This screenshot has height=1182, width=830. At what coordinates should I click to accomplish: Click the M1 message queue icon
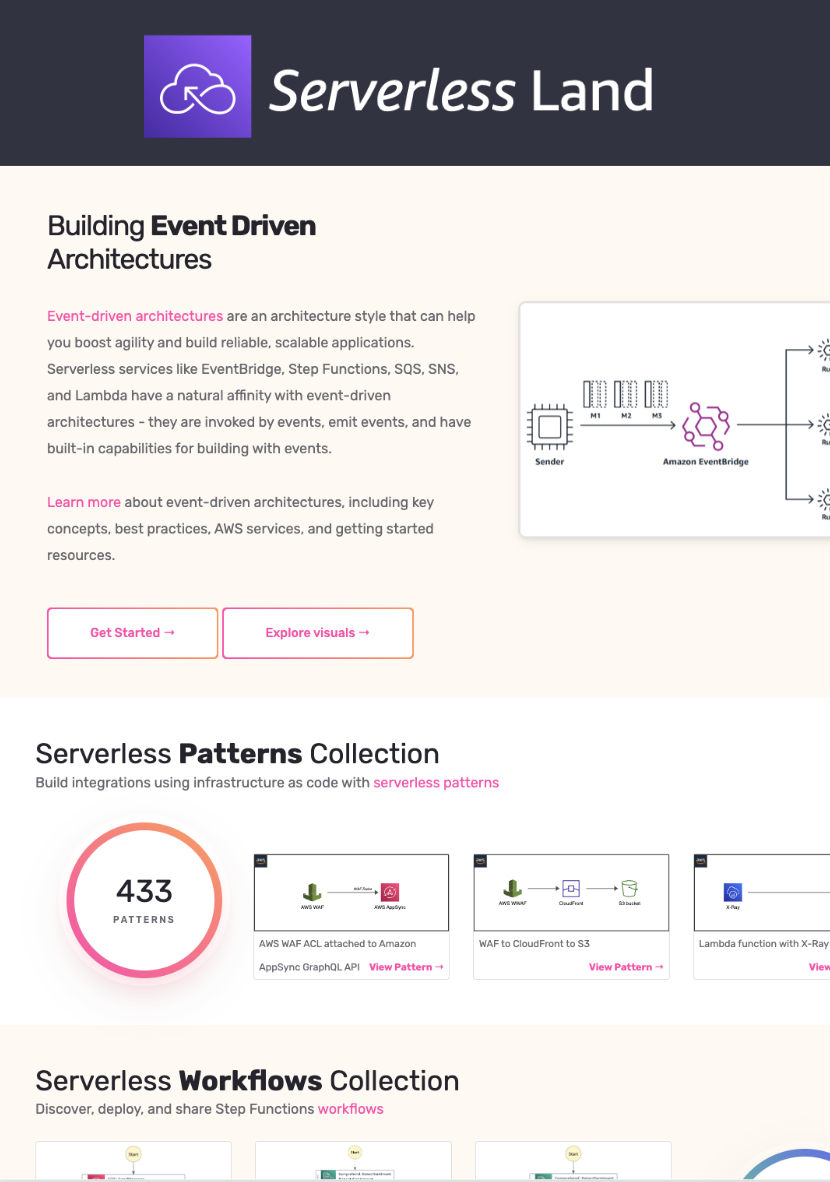click(595, 394)
